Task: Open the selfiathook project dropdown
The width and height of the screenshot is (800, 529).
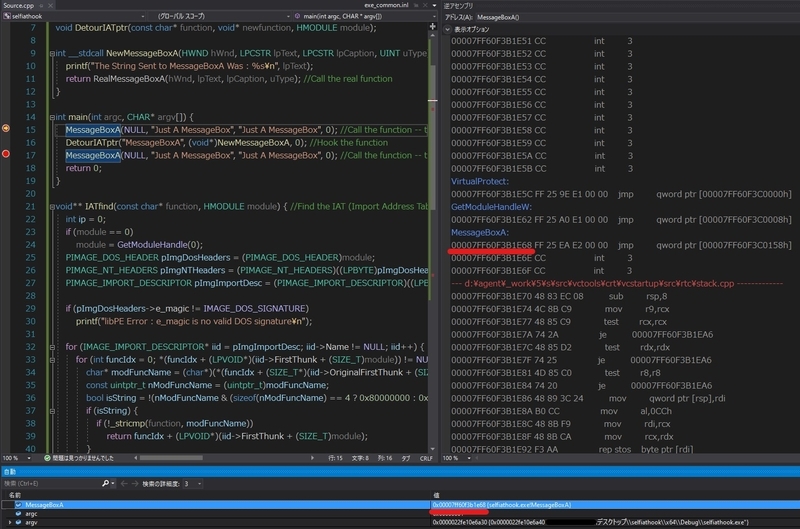Action: tap(74, 16)
